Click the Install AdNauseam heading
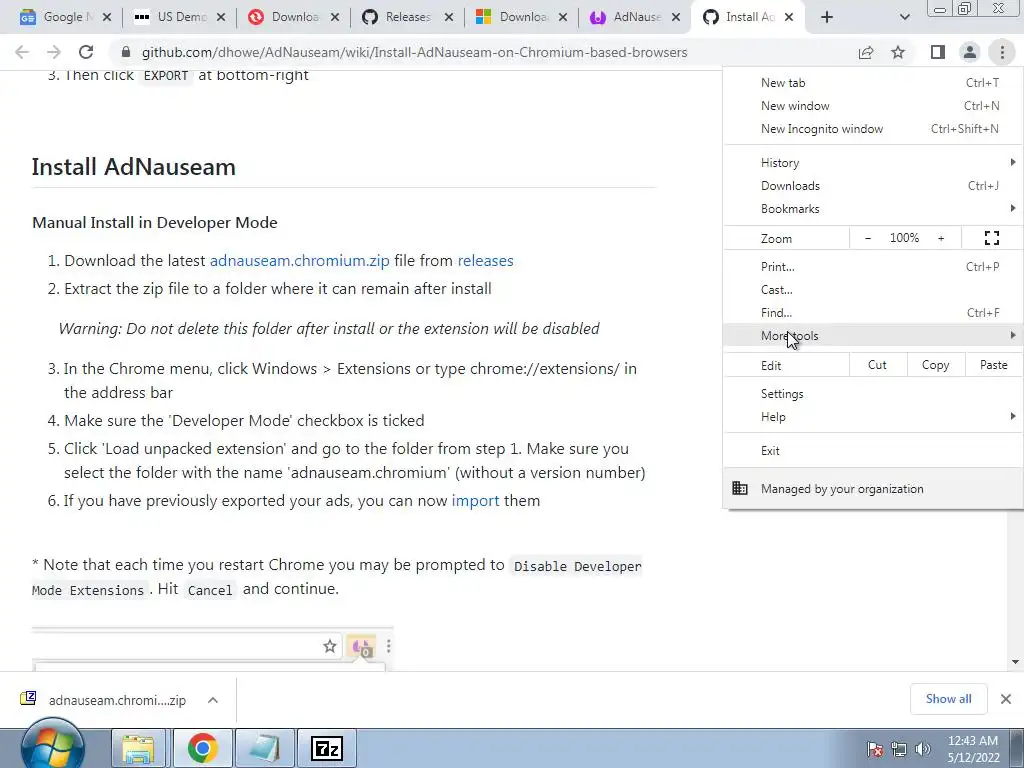Viewport: 1024px width, 768px height. 133,167
